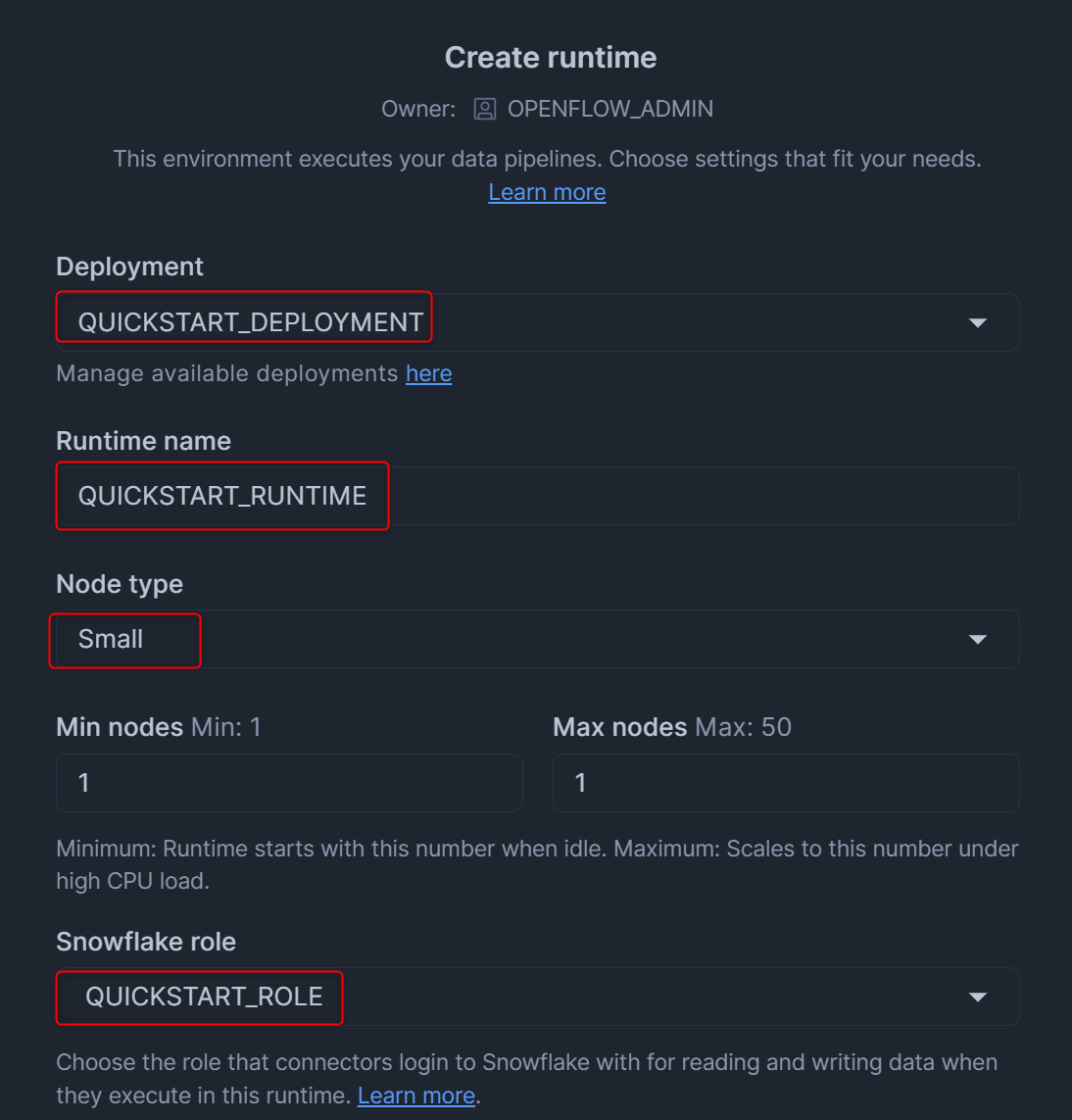Image resolution: width=1072 pixels, height=1120 pixels.
Task: Click the Deployment dropdown caret arrow
Action: 977,322
